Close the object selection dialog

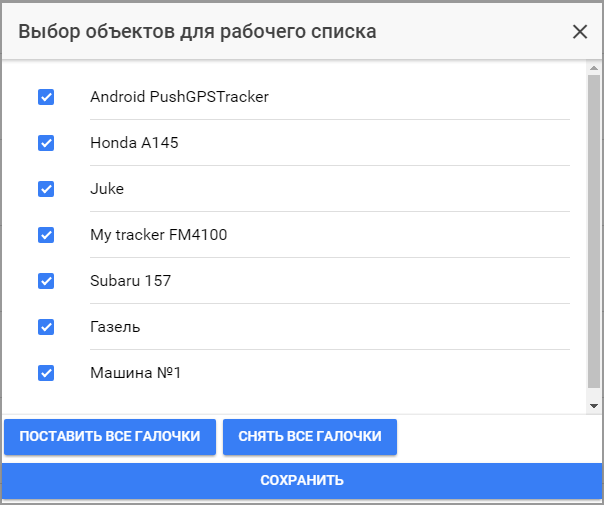pyautogui.click(x=580, y=31)
